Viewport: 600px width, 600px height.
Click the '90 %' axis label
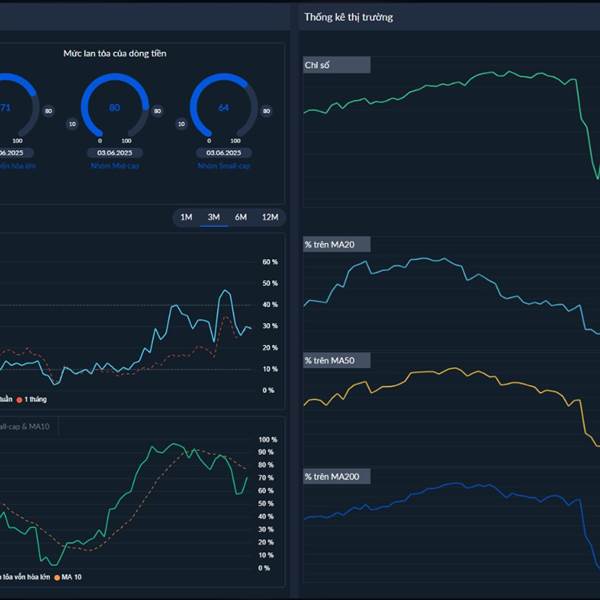(x=266, y=452)
